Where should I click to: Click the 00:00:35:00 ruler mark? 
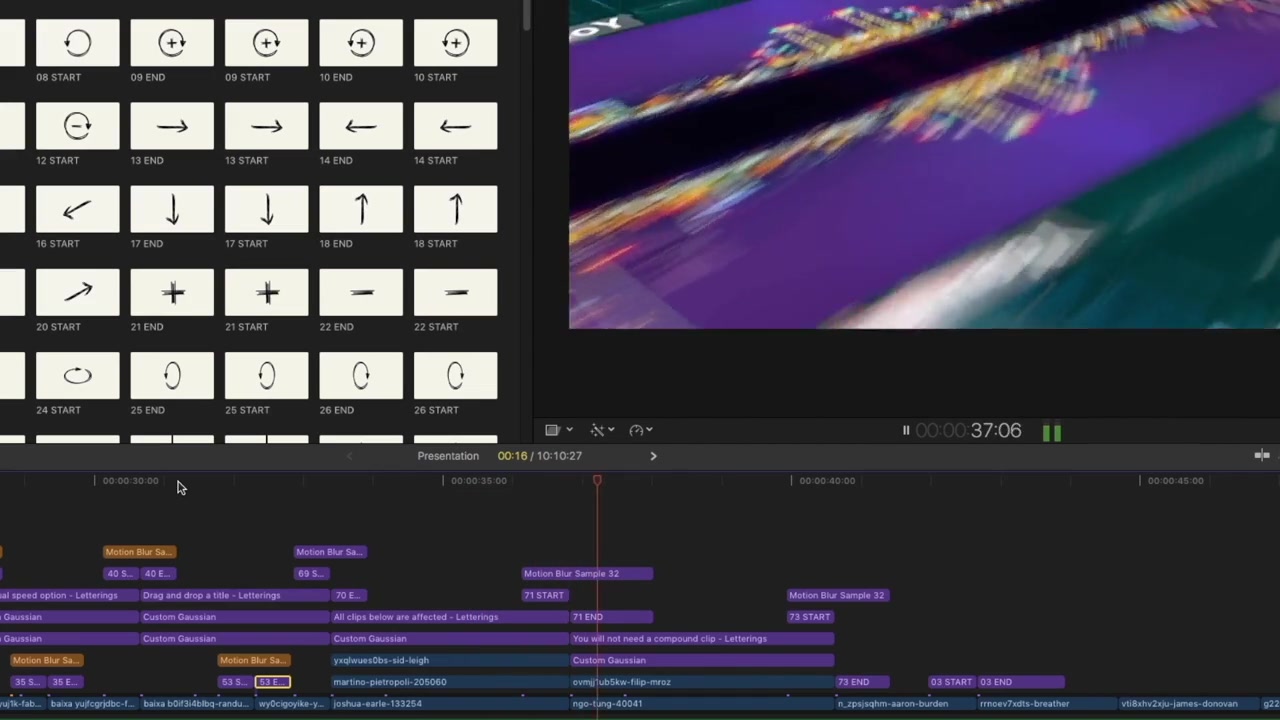tap(479, 481)
